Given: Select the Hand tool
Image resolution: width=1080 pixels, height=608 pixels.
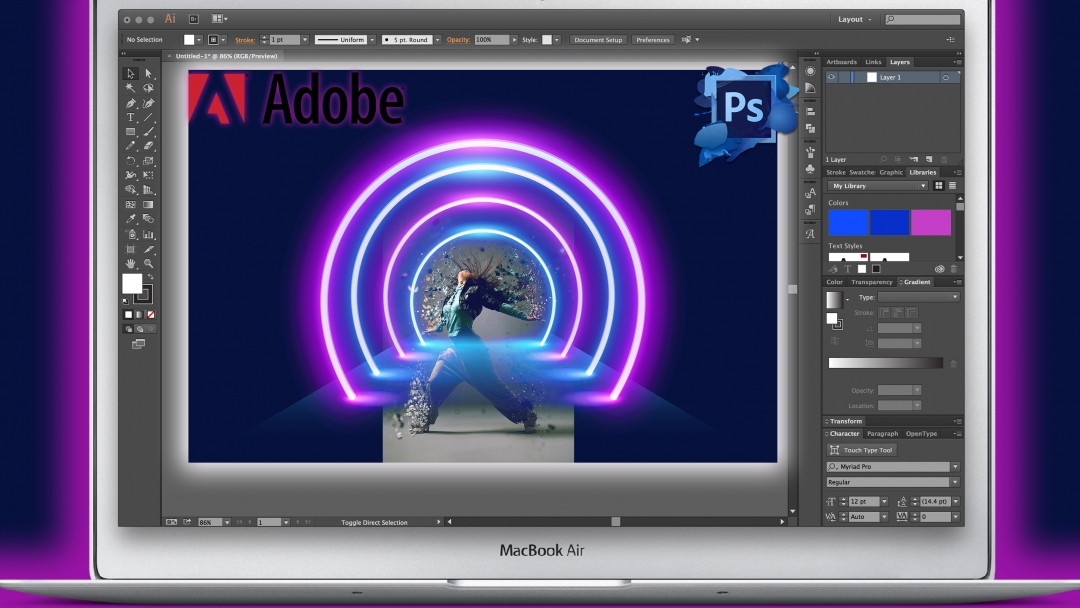Looking at the screenshot, I should click(130, 264).
